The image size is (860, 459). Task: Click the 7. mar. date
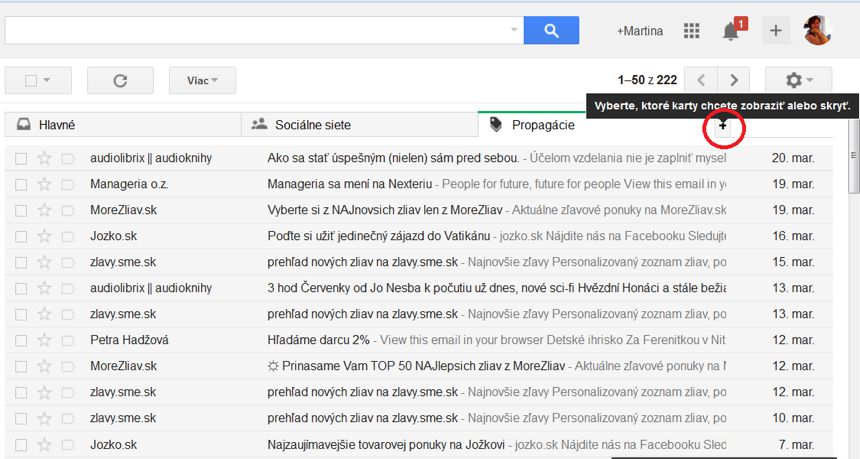coord(796,444)
